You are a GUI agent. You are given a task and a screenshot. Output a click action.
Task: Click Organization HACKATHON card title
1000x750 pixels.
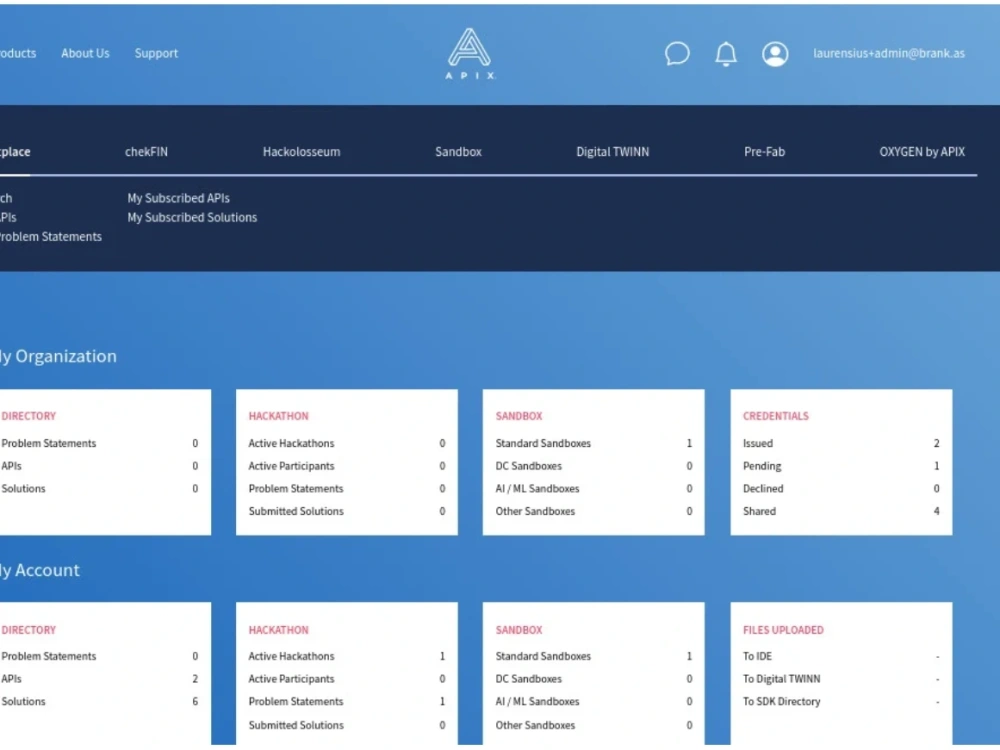(x=279, y=416)
